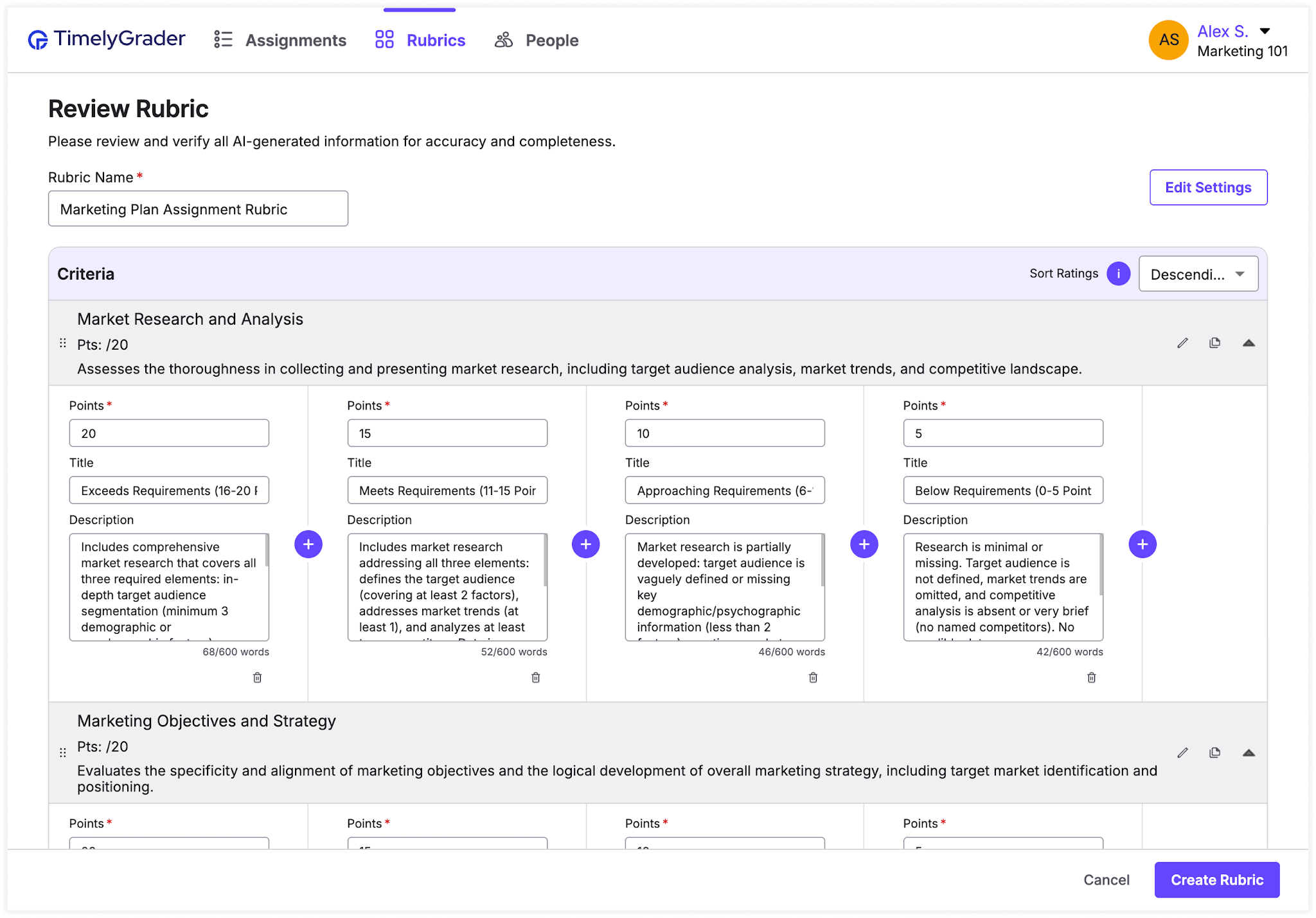Open the Descending sort ratings dropdown
Viewport: 1316px width, 918px height.
[x=1198, y=274]
